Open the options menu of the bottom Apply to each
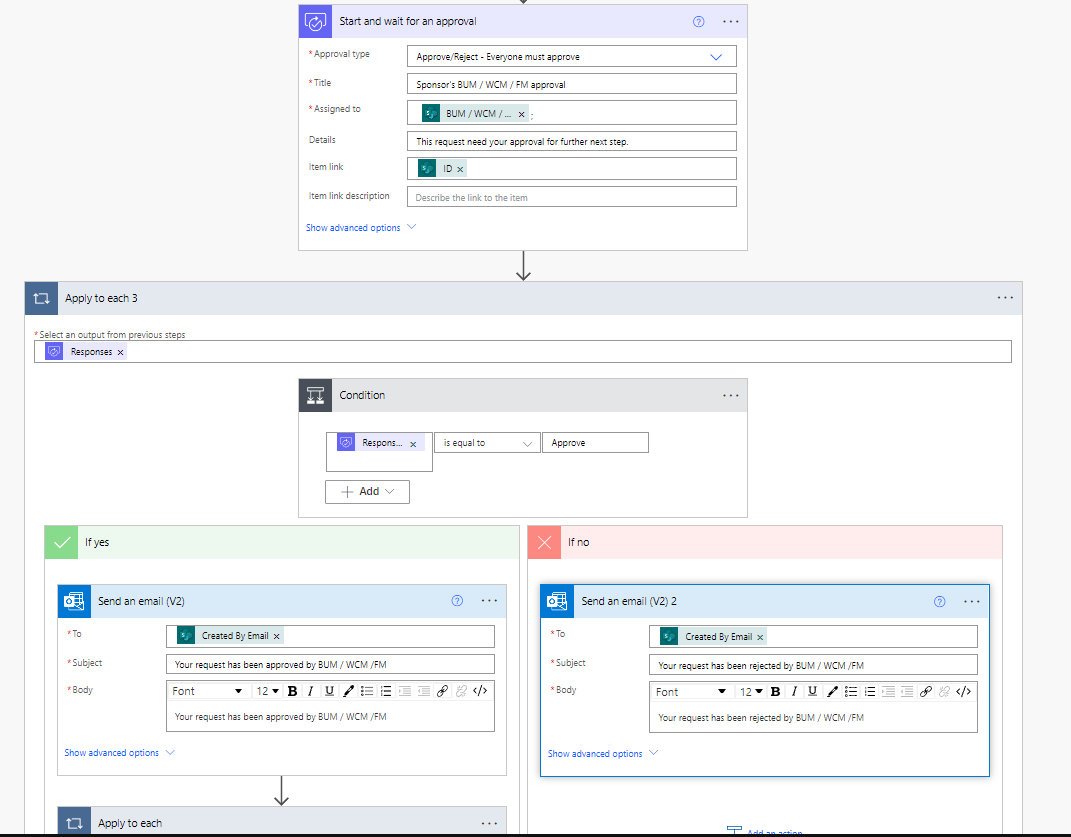Viewport: 1071px width, 837px height. (x=489, y=823)
